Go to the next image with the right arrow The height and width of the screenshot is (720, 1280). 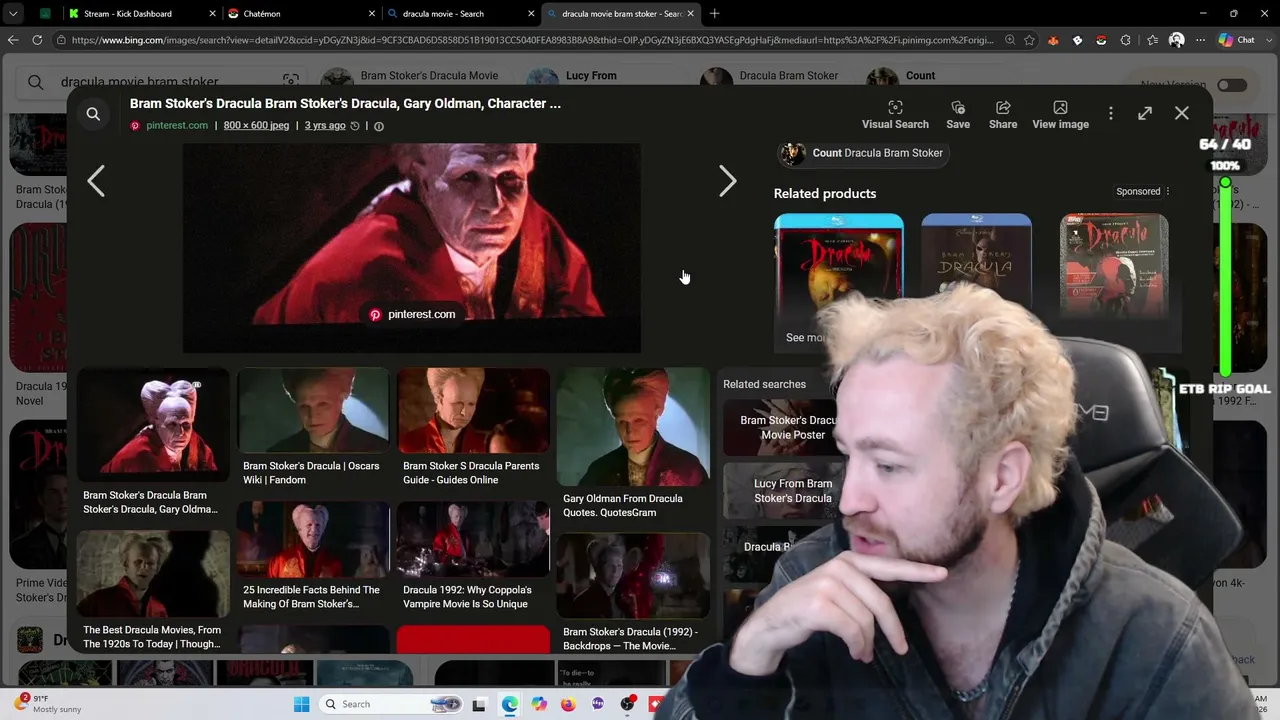tap(727, 181)
